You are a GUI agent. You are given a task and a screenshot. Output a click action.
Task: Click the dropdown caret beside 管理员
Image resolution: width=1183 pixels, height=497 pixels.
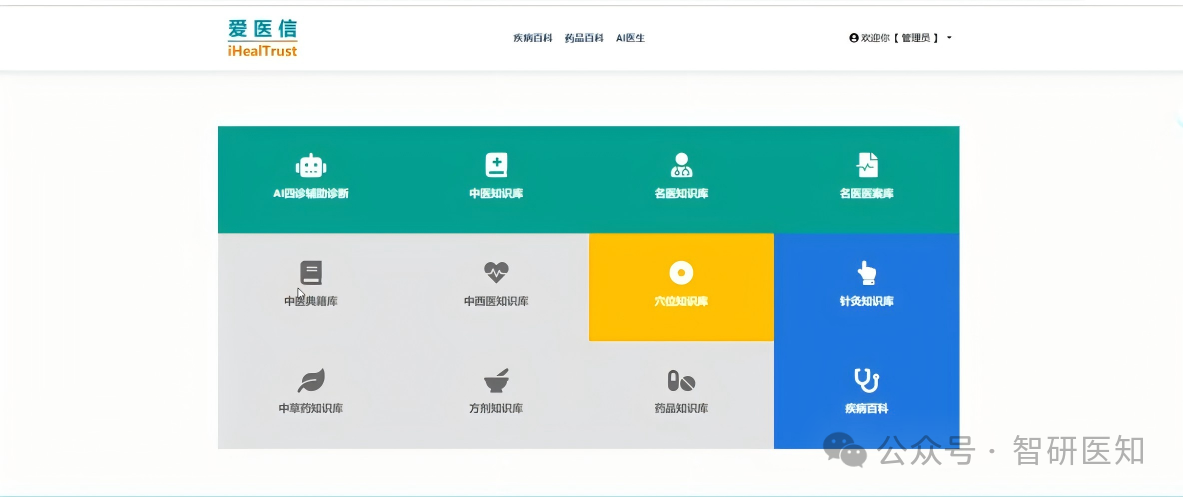click(949, 38)
